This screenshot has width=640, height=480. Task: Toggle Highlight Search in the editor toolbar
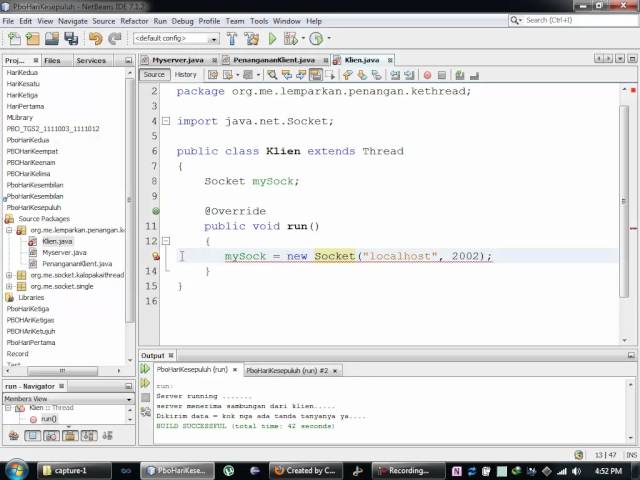point(315,75)
